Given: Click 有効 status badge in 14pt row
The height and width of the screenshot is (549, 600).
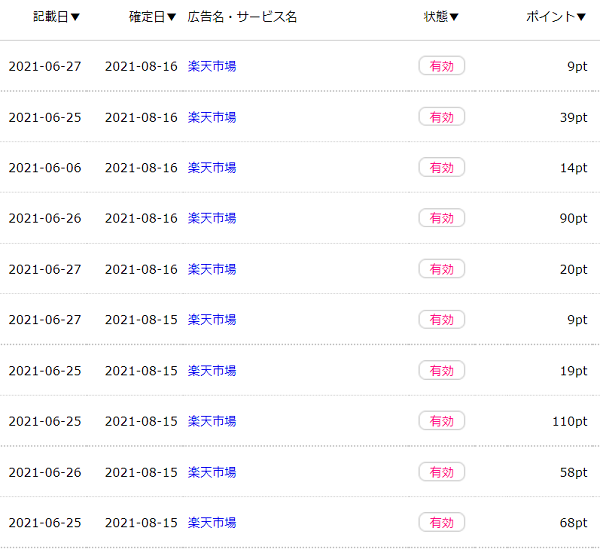Looking at the screenshot, I should 442,167.
